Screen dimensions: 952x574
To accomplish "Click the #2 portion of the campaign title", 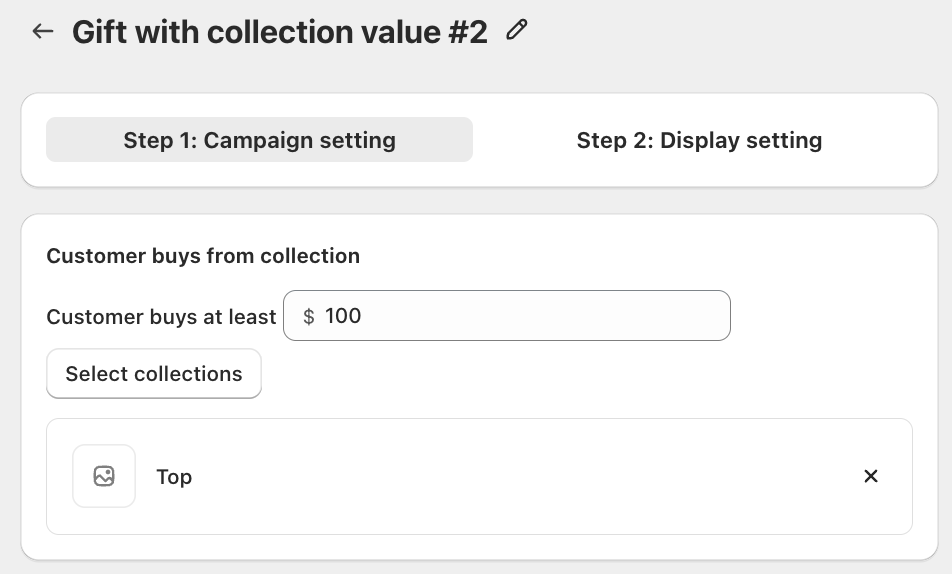I will (x=468, y=32).
